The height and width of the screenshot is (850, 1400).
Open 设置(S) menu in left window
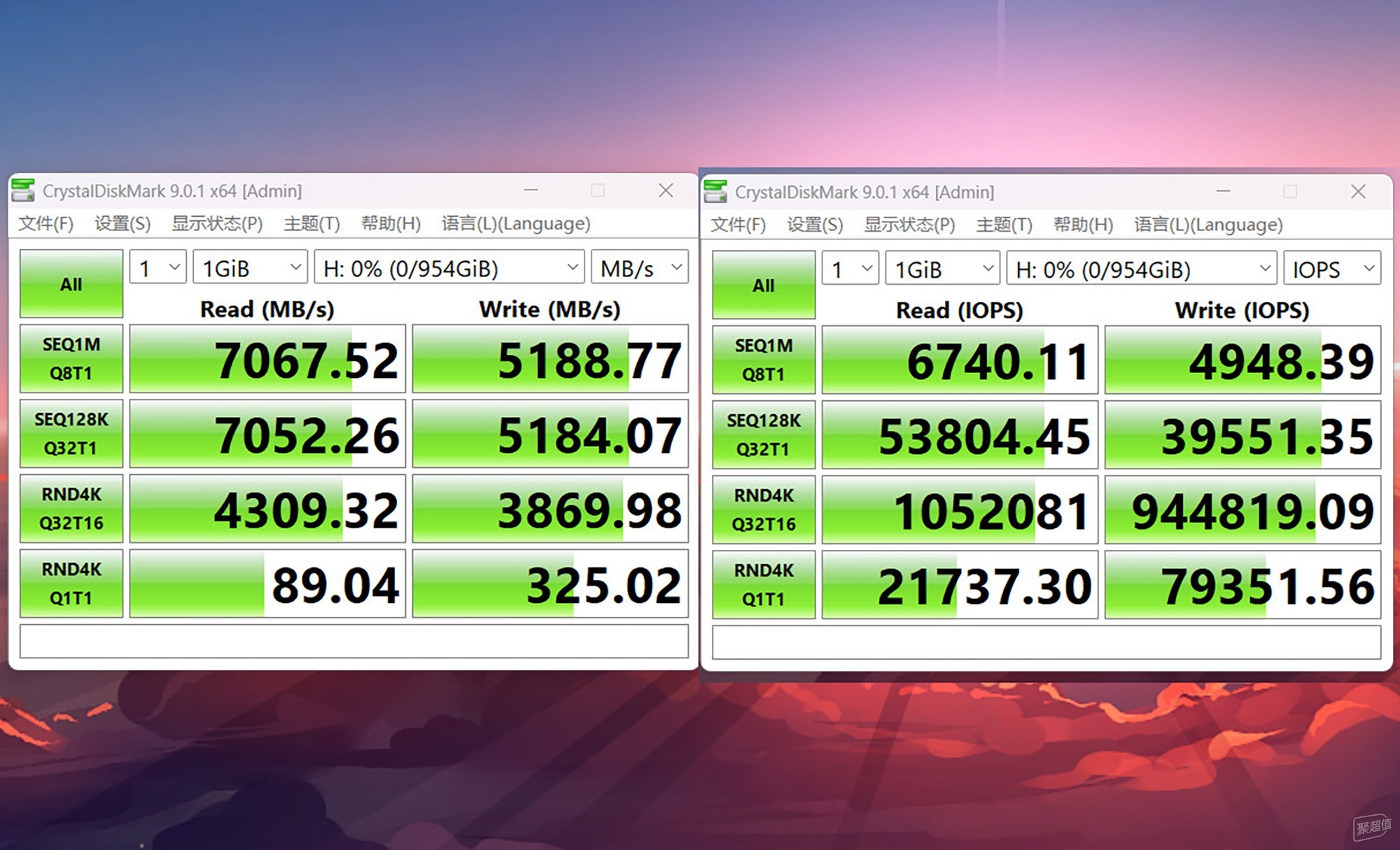click(122, 224)
